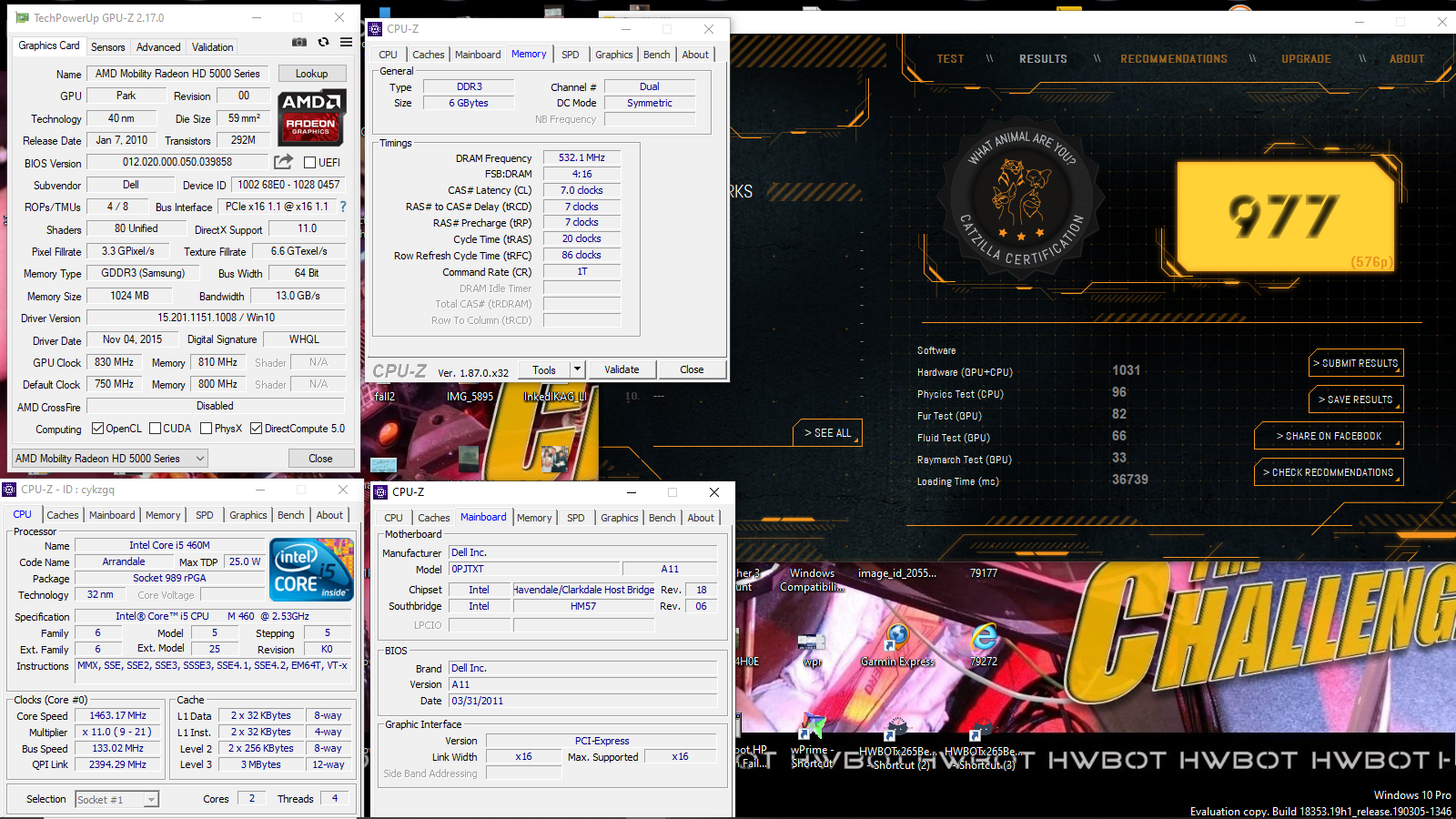This screenshot has height=819, width=1456.
Task: Click the SEE ALL button
Action: [827, 433]
